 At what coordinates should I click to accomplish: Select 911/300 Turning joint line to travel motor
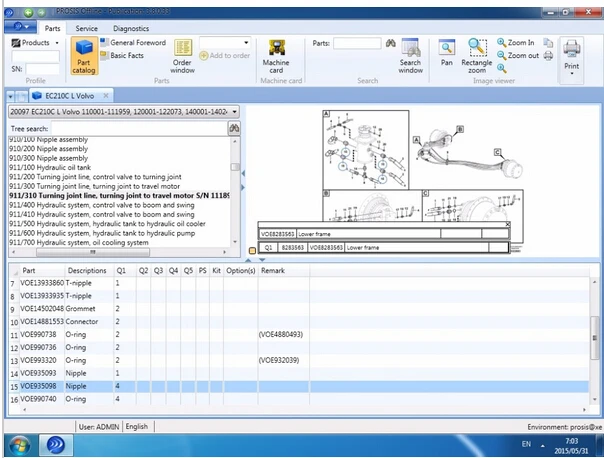tap(94, 186)
